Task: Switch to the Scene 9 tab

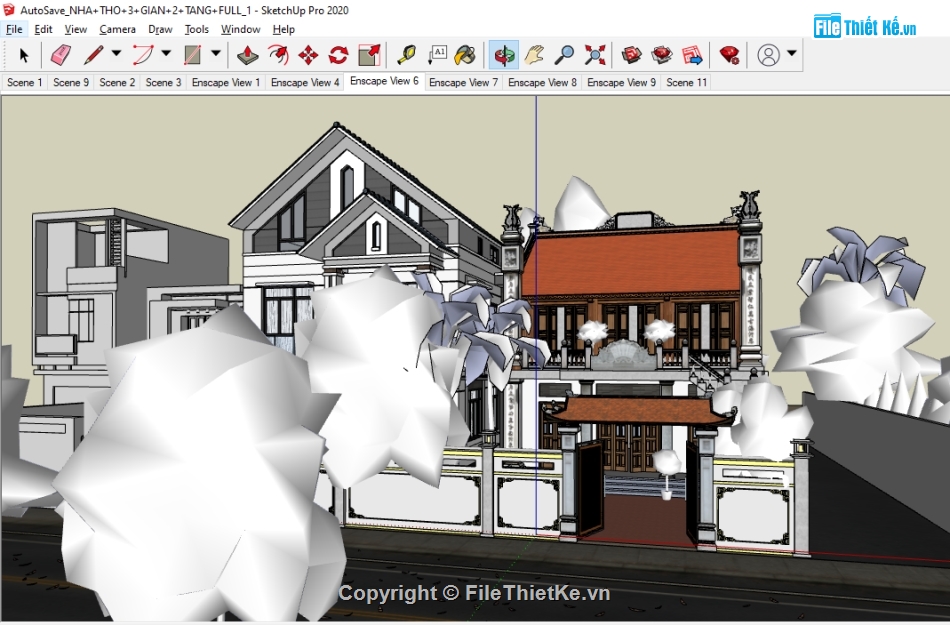Action: point(71,82)
